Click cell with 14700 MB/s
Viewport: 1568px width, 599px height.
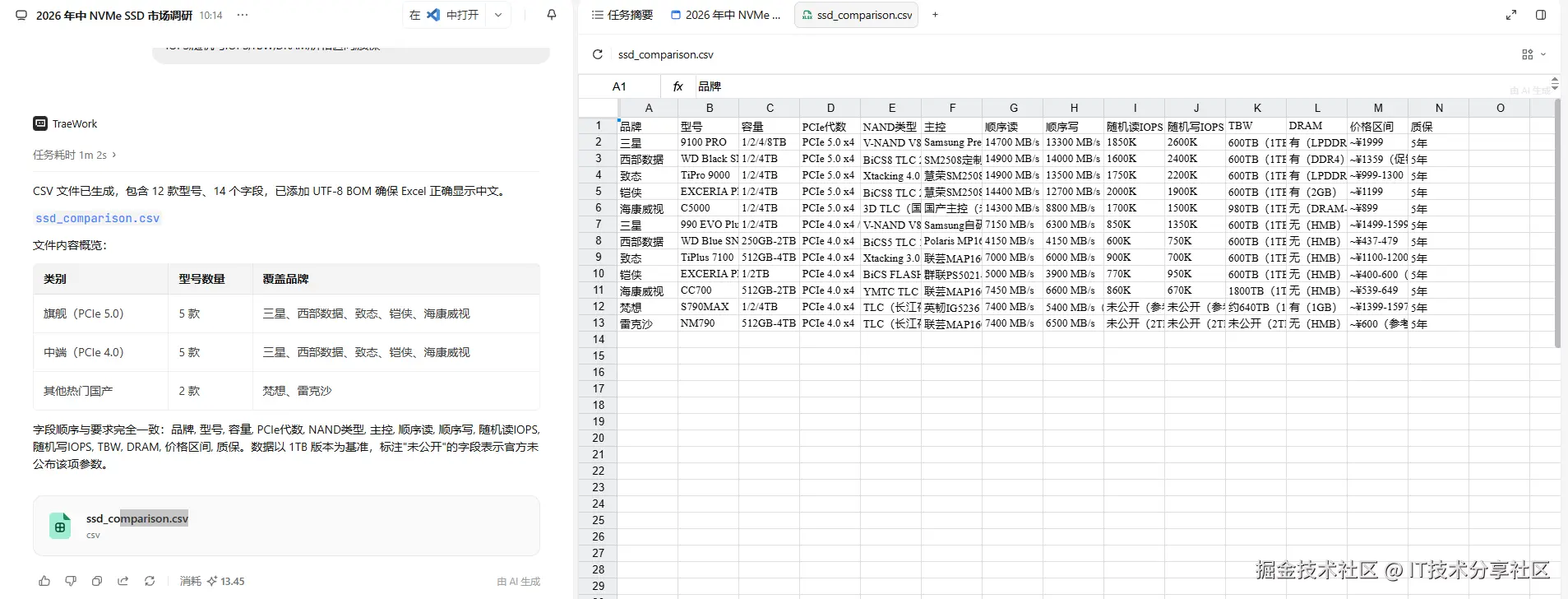coord(1013,142)
